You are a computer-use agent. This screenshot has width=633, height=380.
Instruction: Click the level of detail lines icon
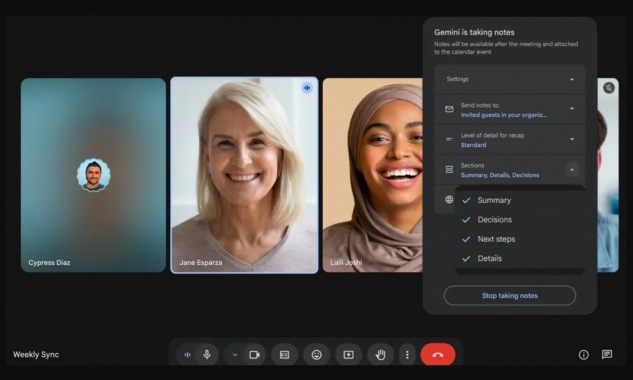pos(449,139)
